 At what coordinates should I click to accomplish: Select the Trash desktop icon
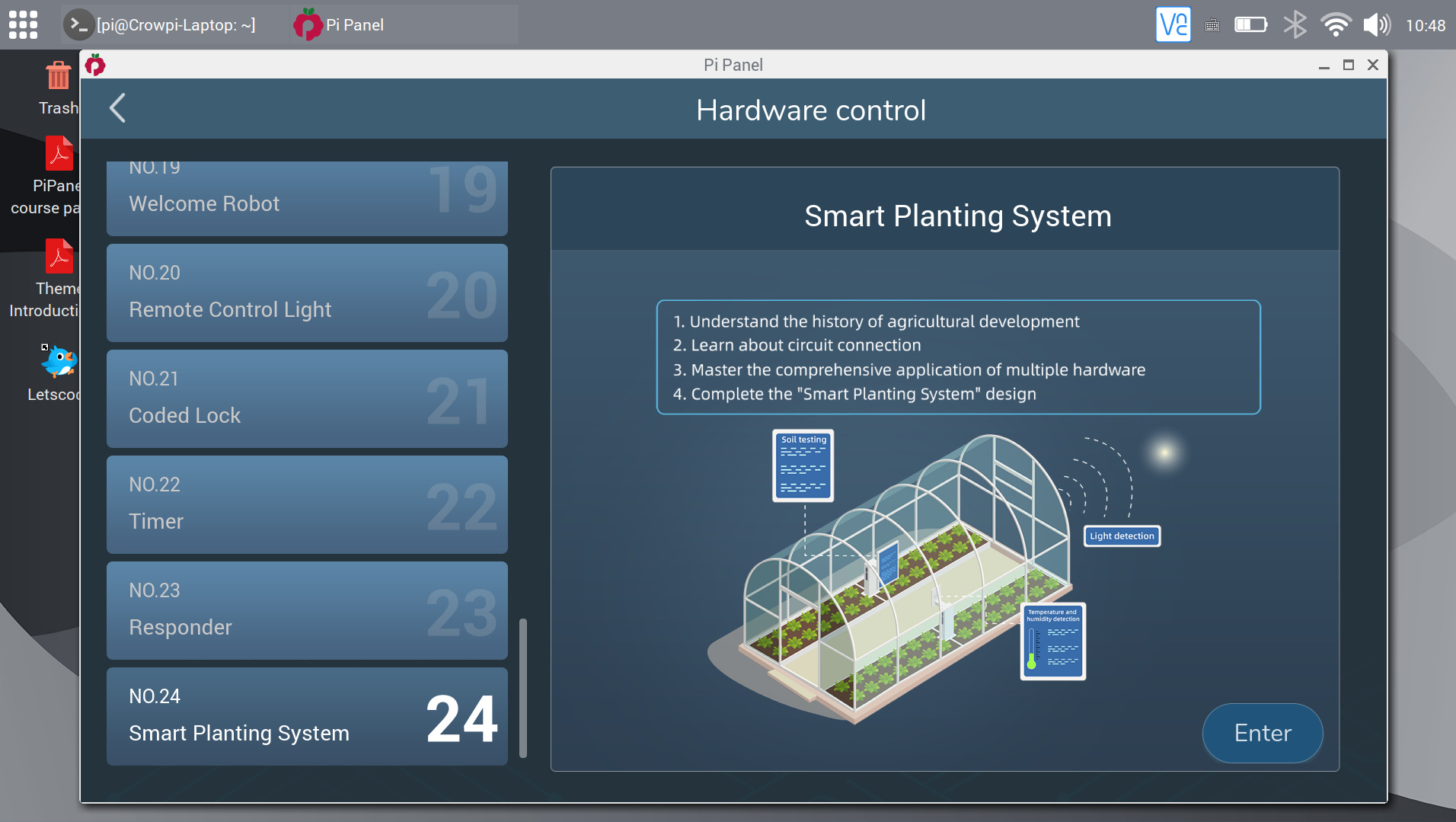(x=58, y=88)
